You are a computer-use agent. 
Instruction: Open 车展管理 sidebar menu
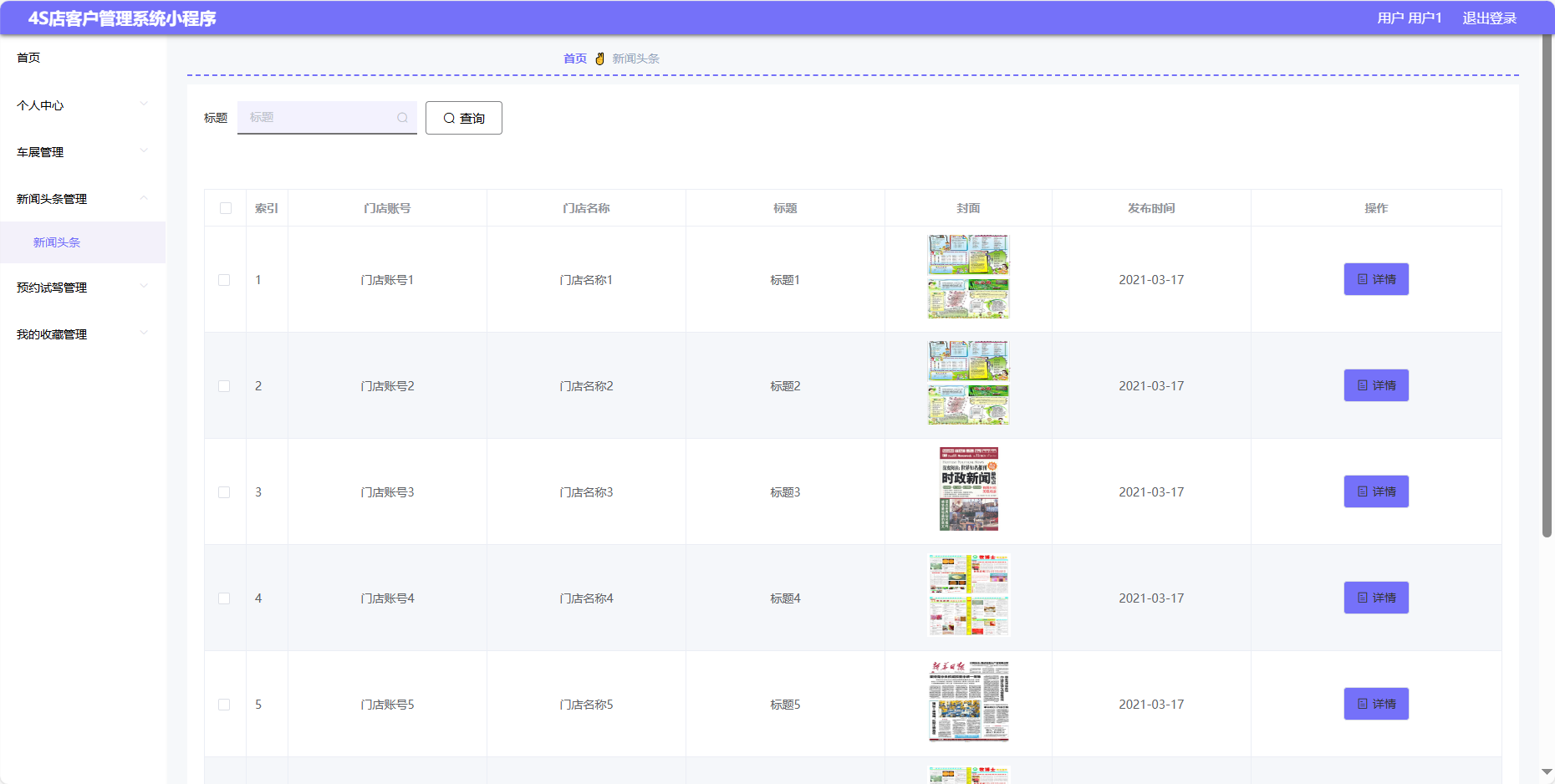tap(83, 152)
